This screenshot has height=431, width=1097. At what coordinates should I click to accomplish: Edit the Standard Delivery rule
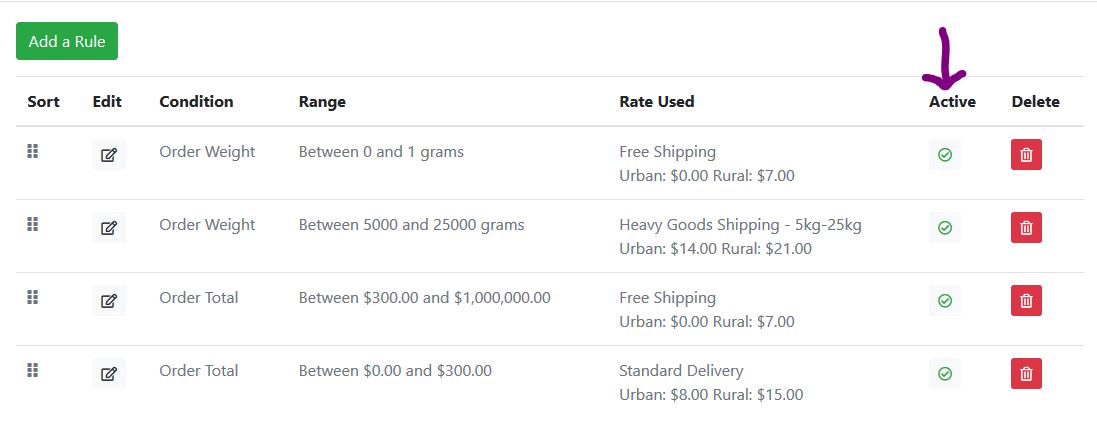coord(109,374)
